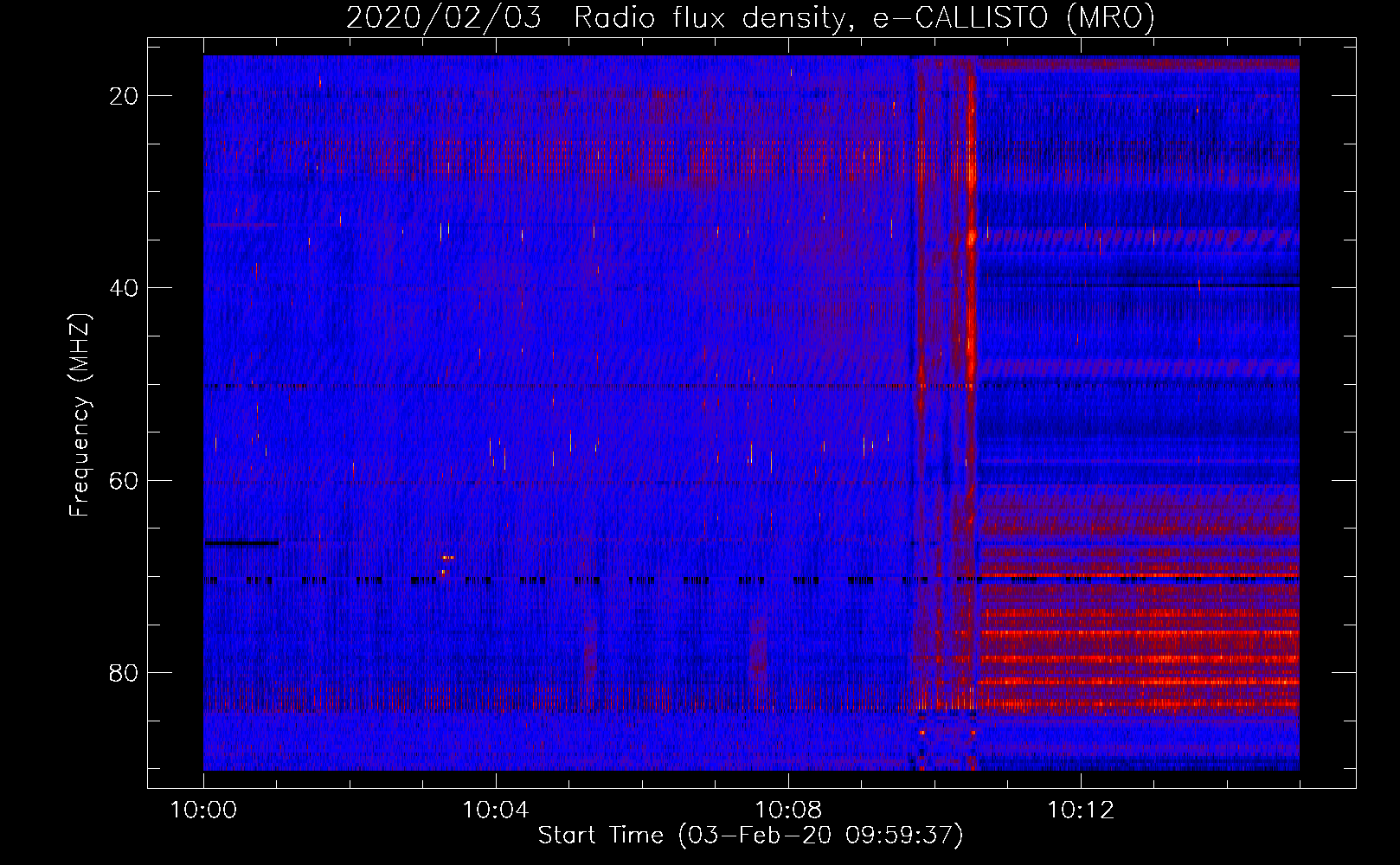
Task: Click the '10:04' time tick label
Action: (x=496, y=811)
